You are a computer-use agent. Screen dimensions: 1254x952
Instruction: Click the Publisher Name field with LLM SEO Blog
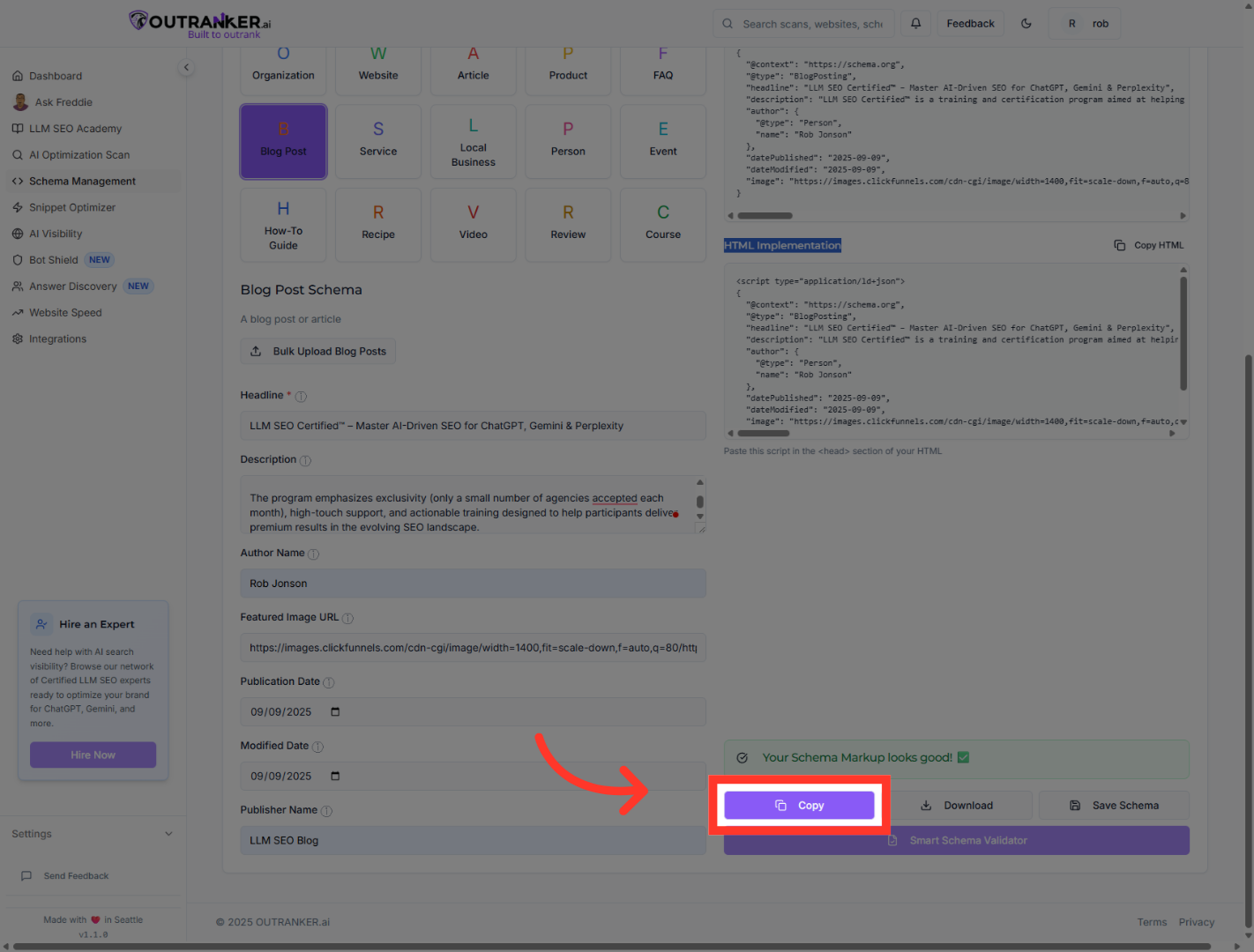[473, 841]
